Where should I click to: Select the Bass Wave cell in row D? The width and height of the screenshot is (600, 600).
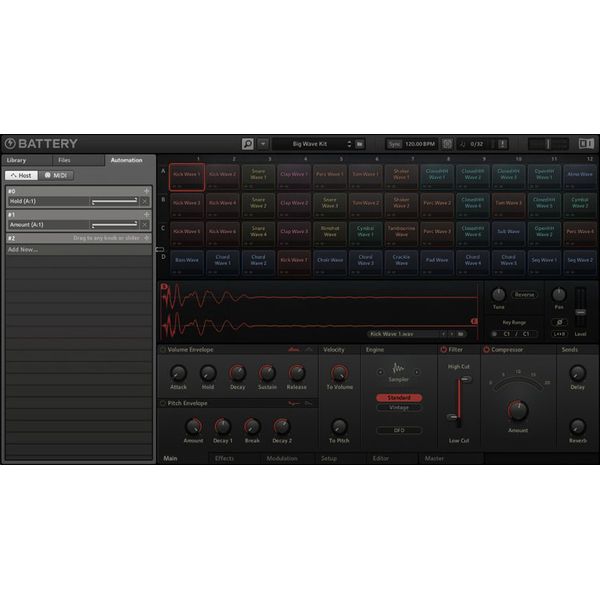[187, 262]
